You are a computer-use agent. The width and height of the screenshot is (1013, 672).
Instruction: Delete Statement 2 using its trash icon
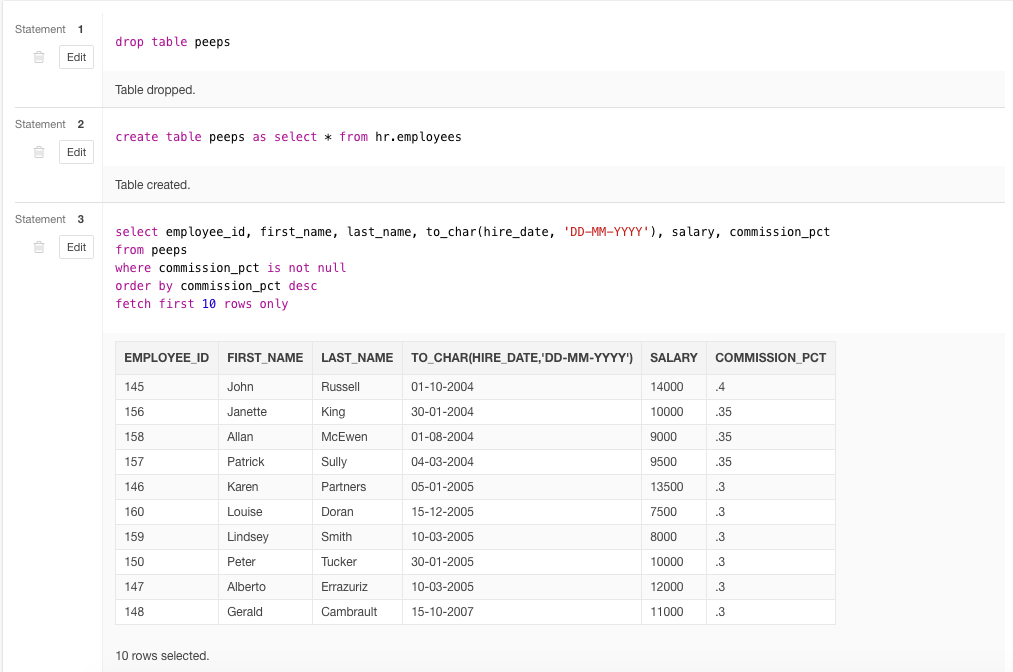(x=39, y=152)
